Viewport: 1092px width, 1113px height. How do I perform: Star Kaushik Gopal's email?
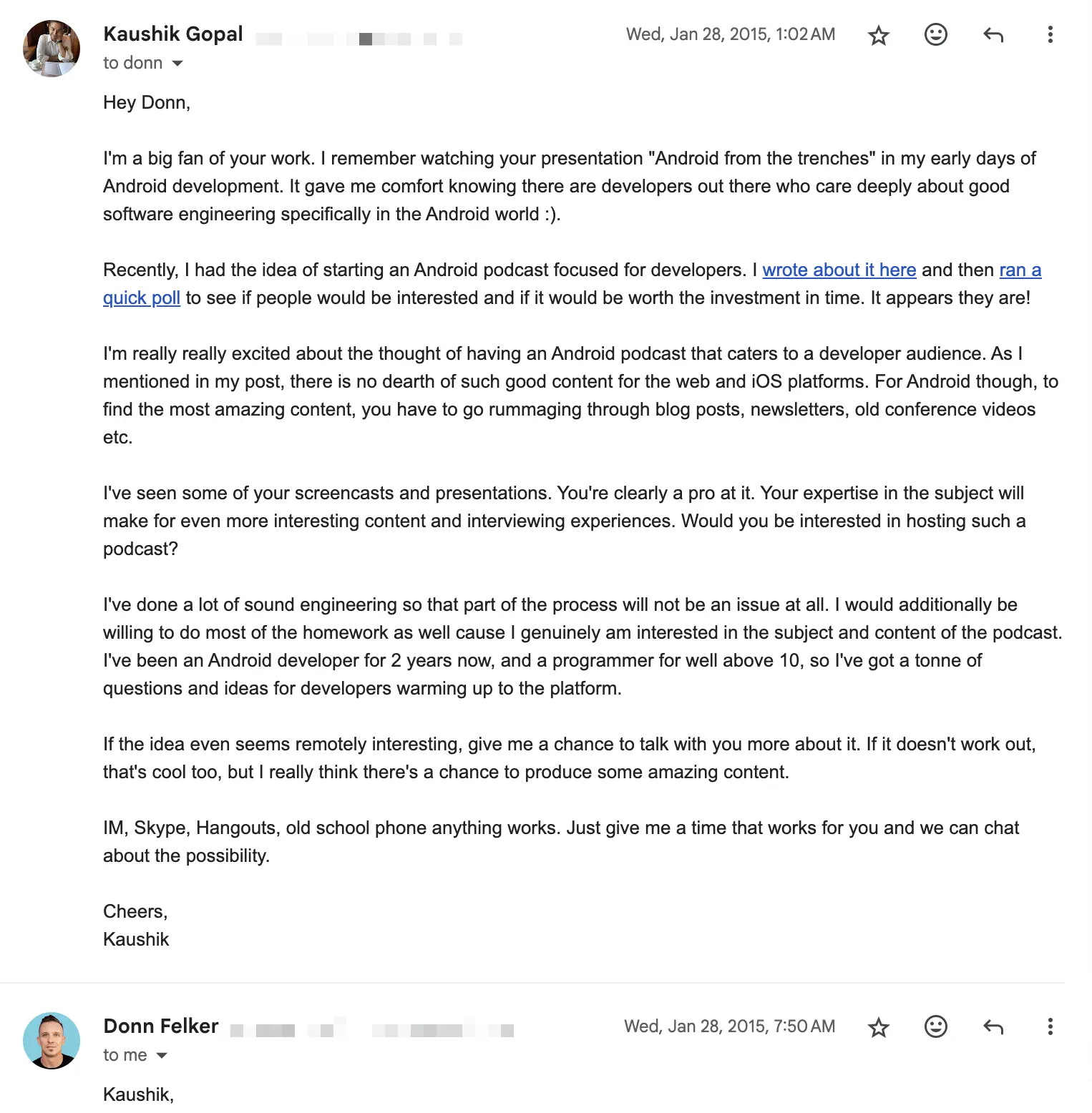click(x=878, y=34)
